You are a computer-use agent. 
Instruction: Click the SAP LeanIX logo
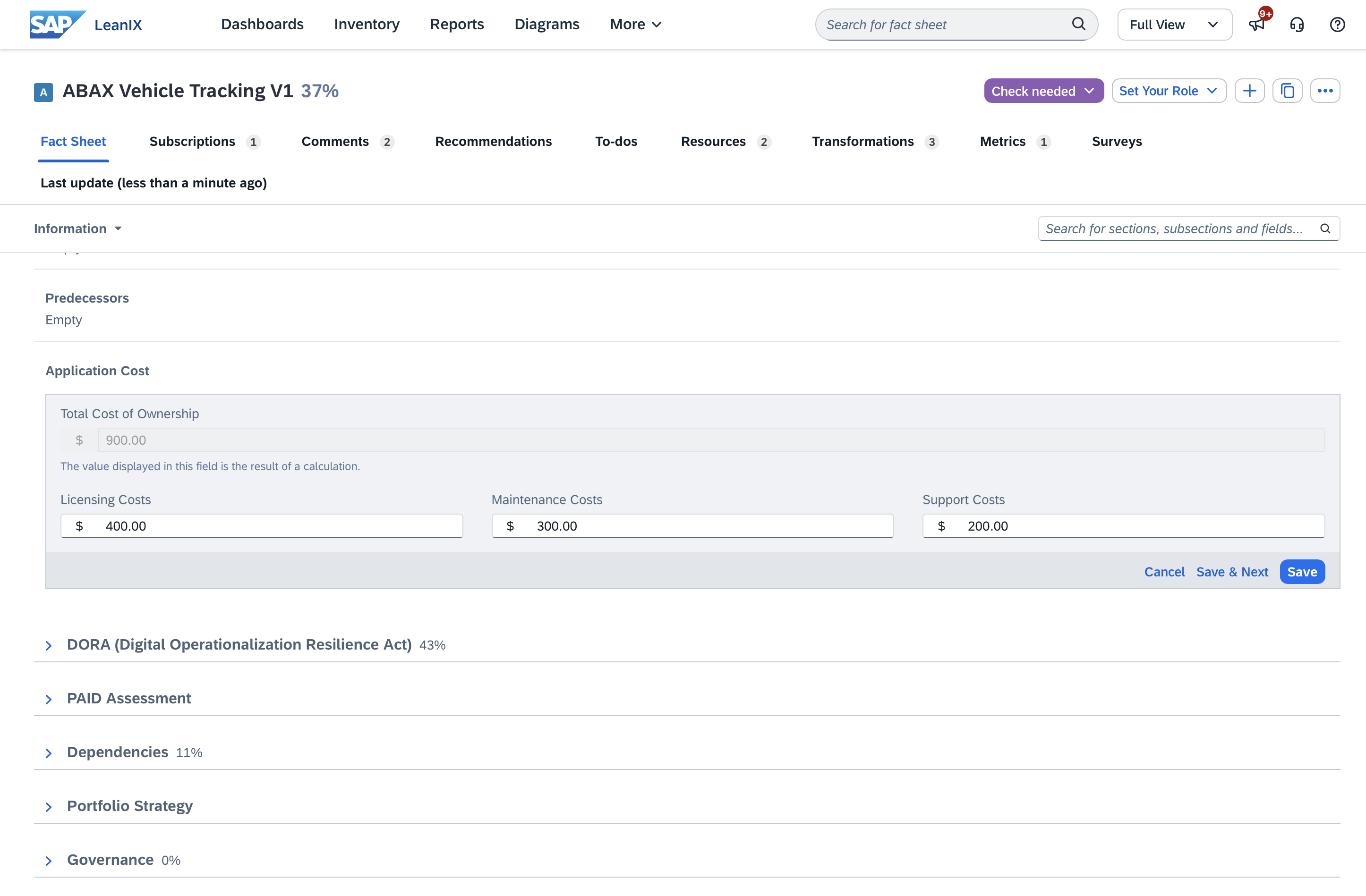86,24
